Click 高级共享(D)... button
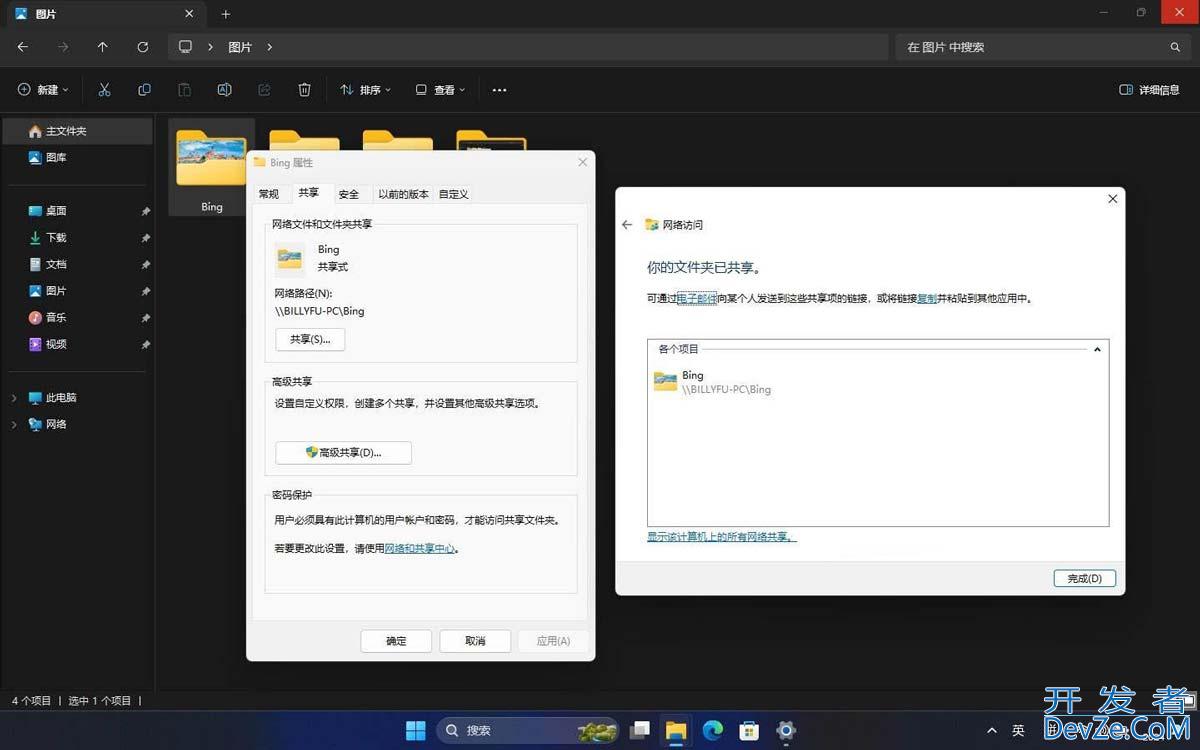1200x750 pixels. (x=343, y=453)
